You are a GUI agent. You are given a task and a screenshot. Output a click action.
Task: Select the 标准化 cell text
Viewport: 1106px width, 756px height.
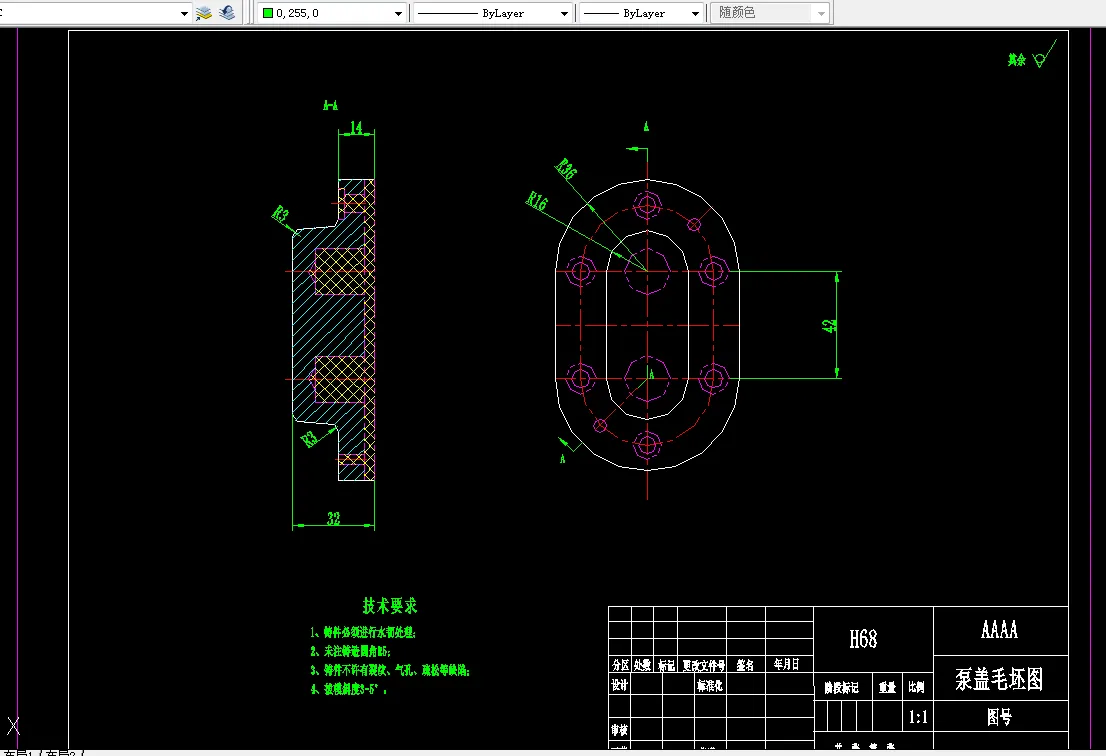[710, 685]
